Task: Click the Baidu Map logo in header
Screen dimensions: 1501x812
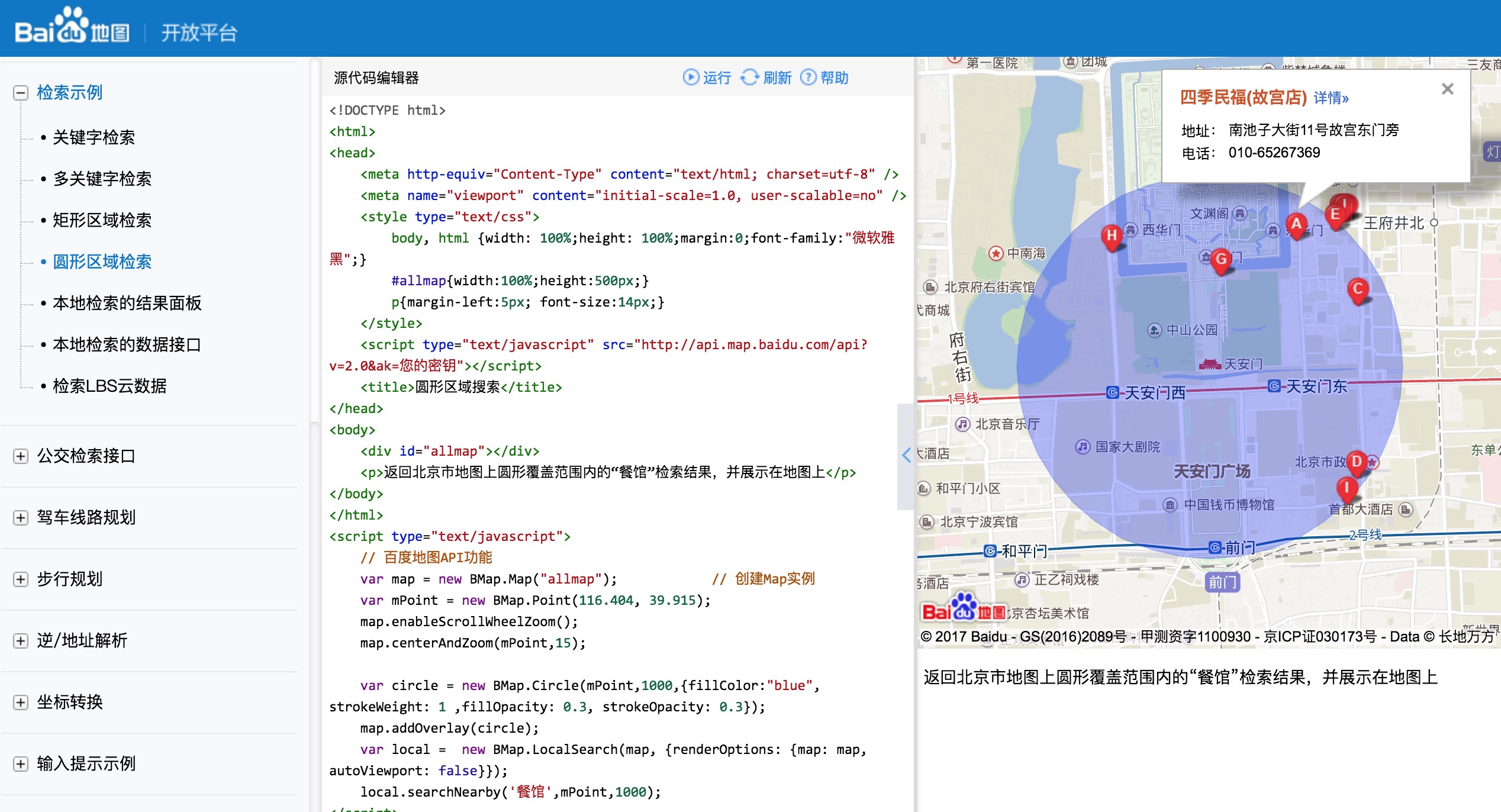Action: (x=72, y=28)
